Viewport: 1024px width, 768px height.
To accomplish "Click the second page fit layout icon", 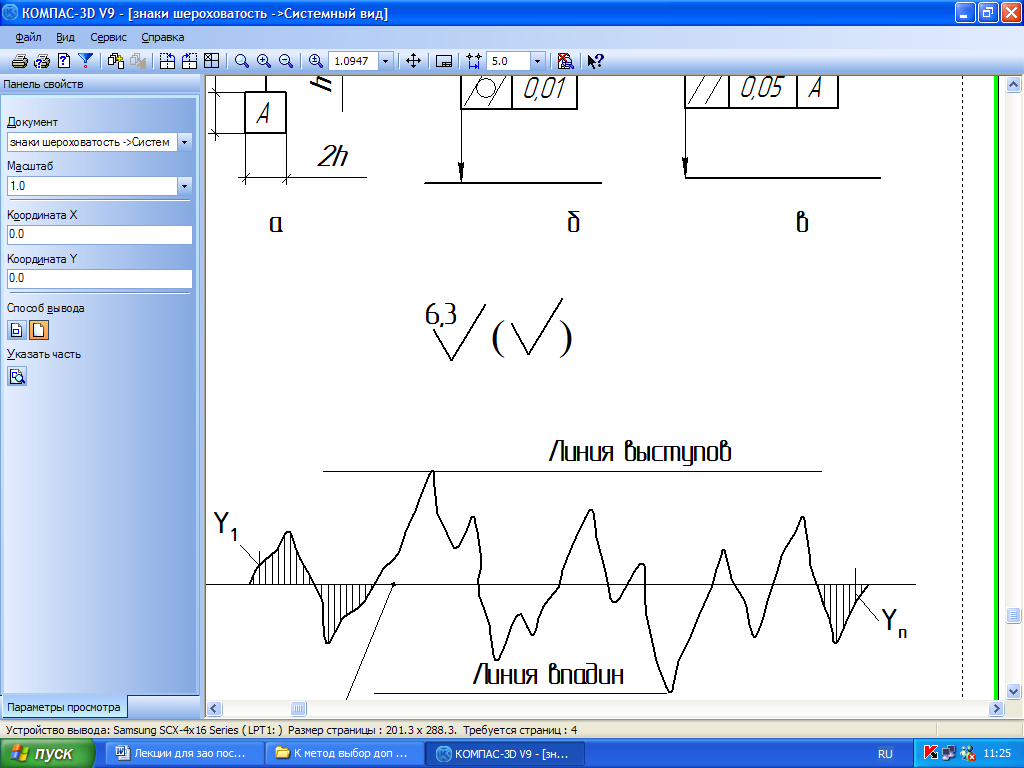I will coord(189,61).
